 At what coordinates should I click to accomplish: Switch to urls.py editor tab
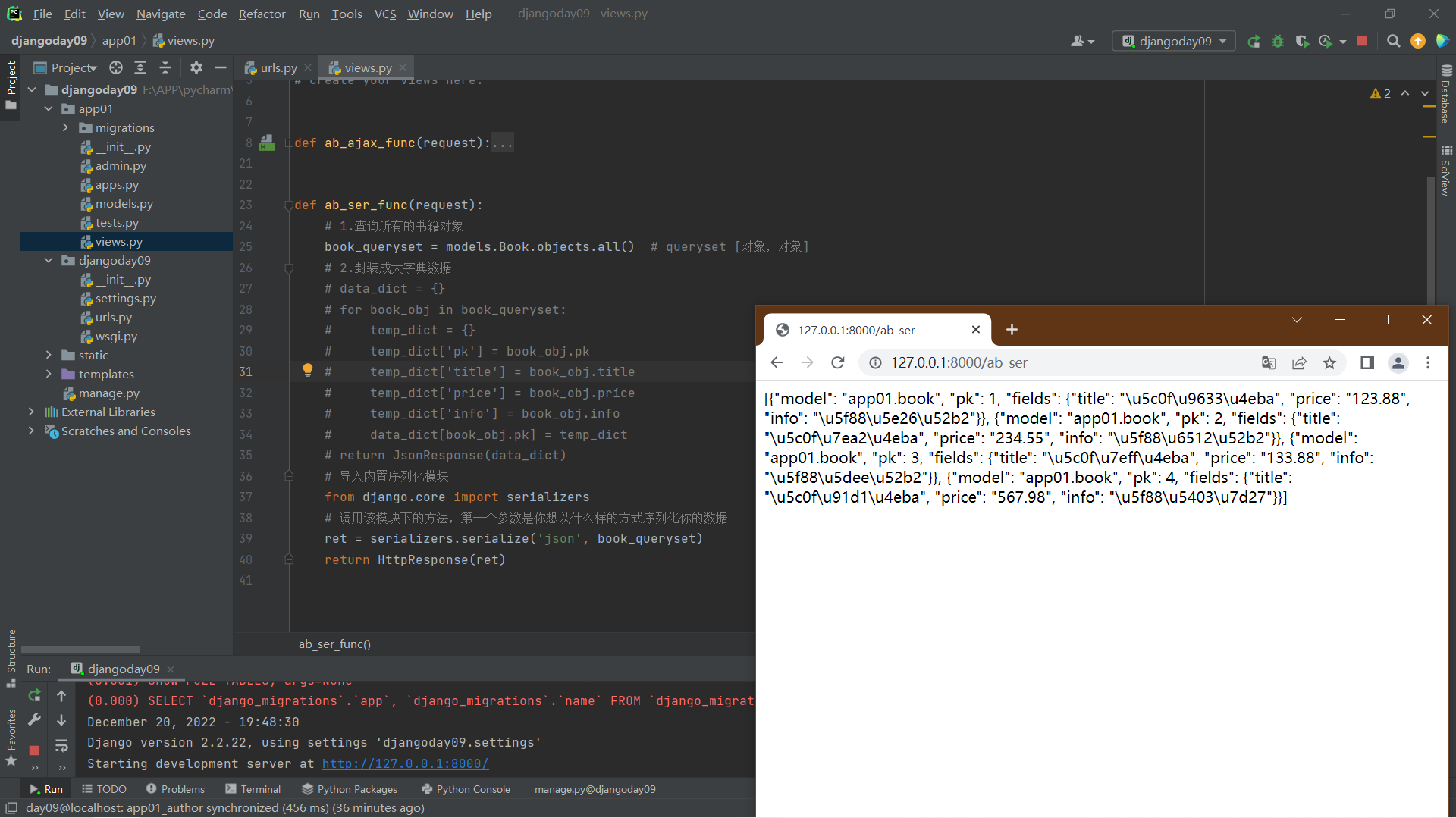(x=278, y=68)
